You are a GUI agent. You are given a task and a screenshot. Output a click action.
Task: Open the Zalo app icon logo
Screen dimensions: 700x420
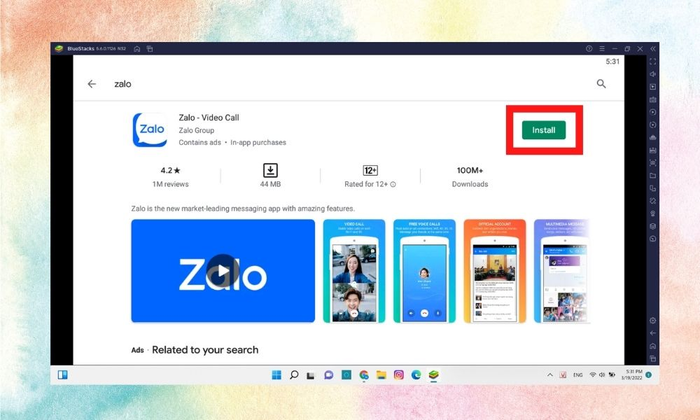150,130
